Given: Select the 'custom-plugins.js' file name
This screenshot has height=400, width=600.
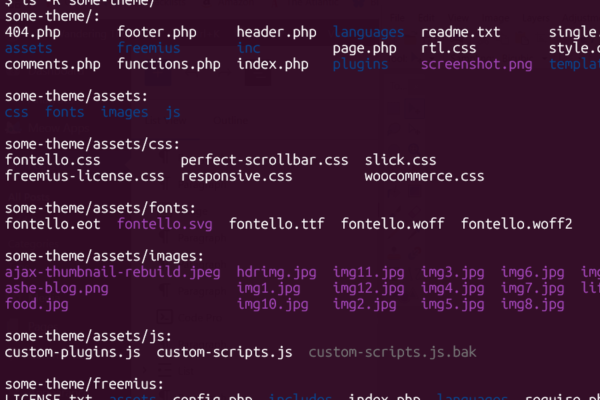Looking at the screenshot, I should [x=72, y=353].
